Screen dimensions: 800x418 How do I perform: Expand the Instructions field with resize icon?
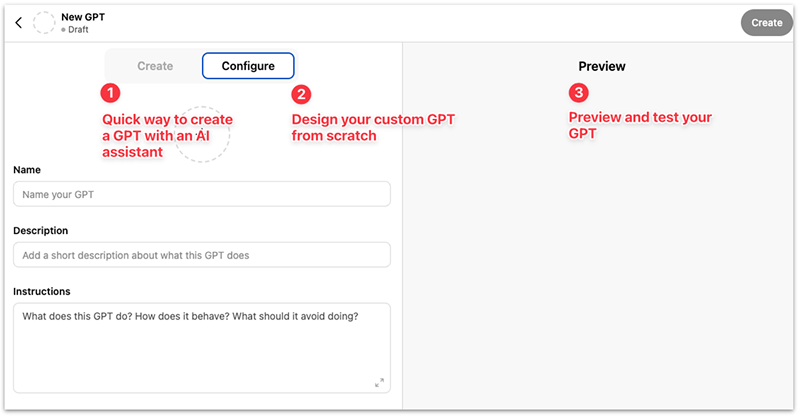click(379, 382)
